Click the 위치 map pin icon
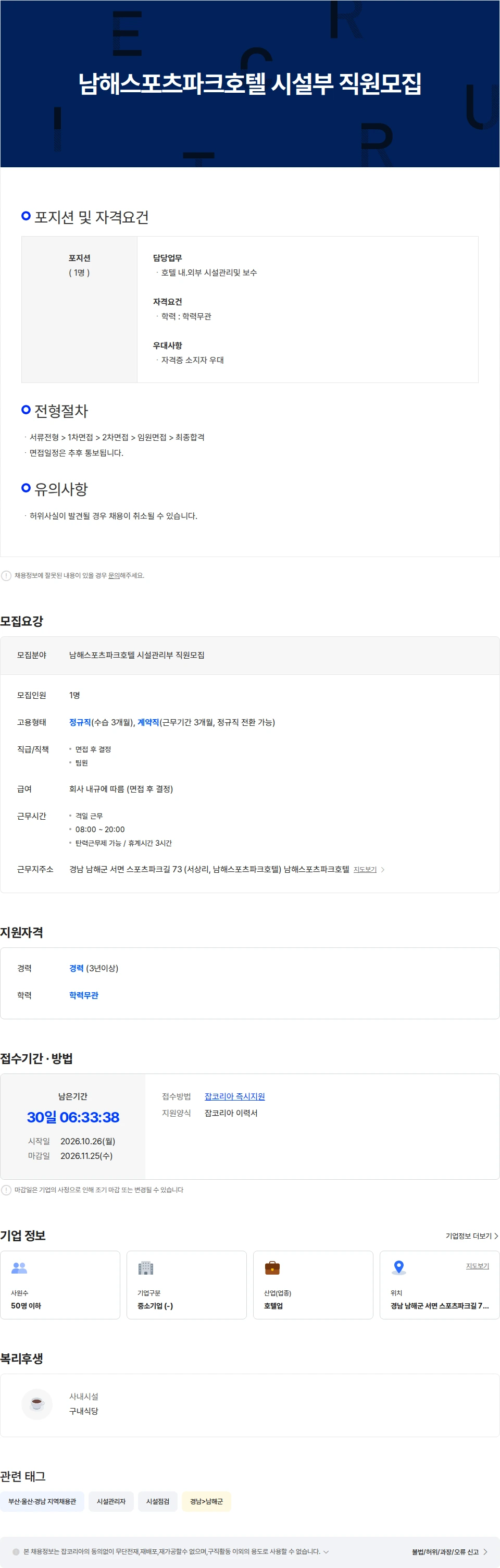Viewport: 500px width, 1568px height. click(399, 1268)
